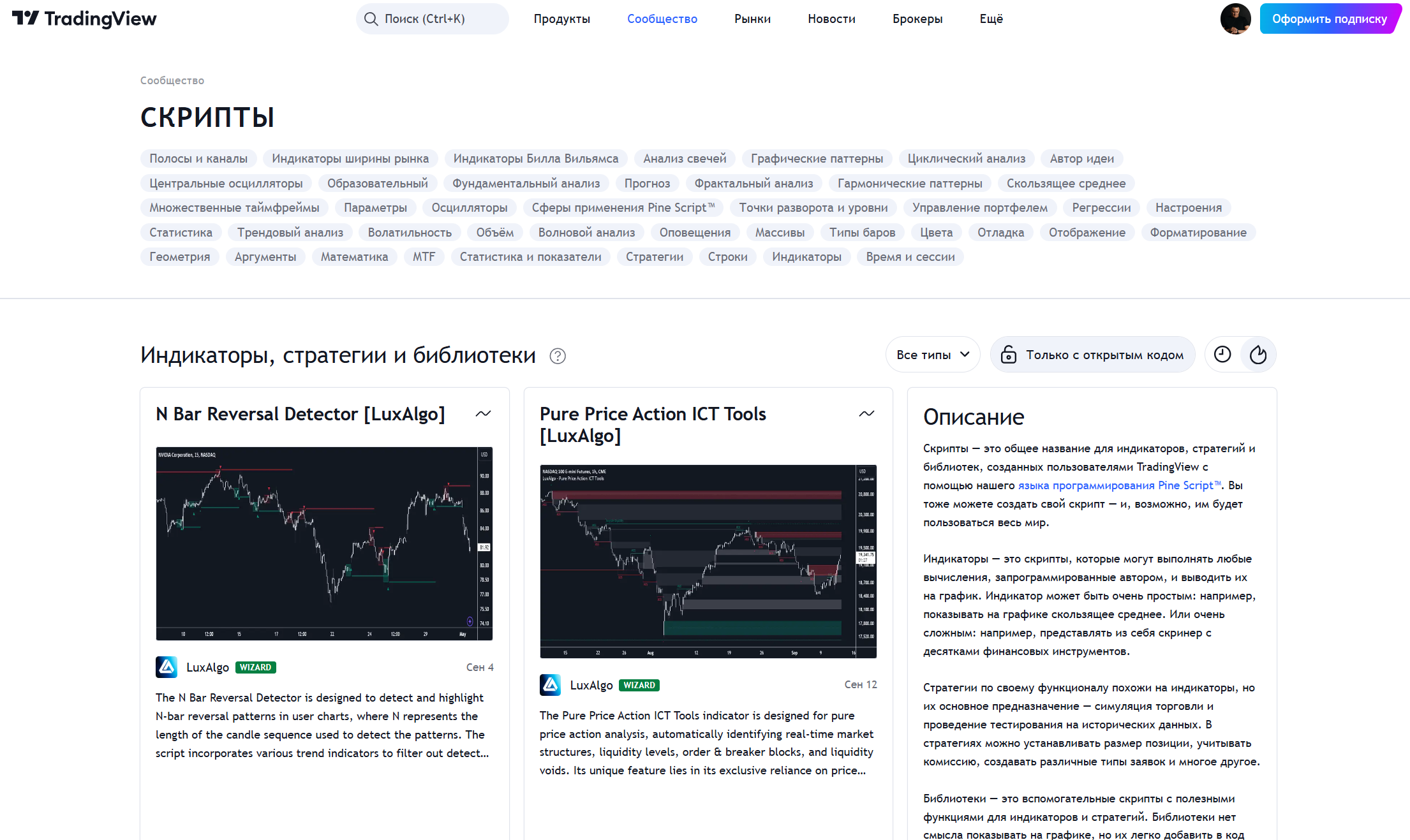Toggle 'Только с открытым кодом' filter

coord(1092,355)
